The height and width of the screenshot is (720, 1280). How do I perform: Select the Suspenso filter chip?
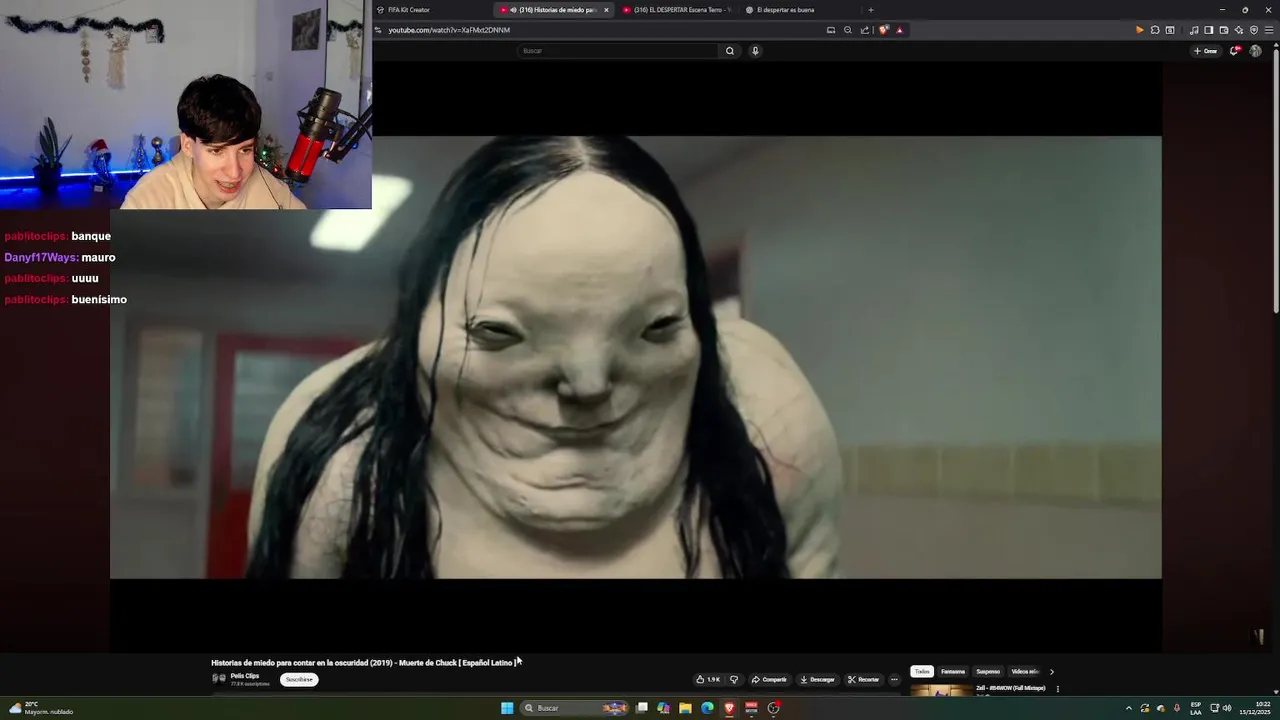(988, 671)
